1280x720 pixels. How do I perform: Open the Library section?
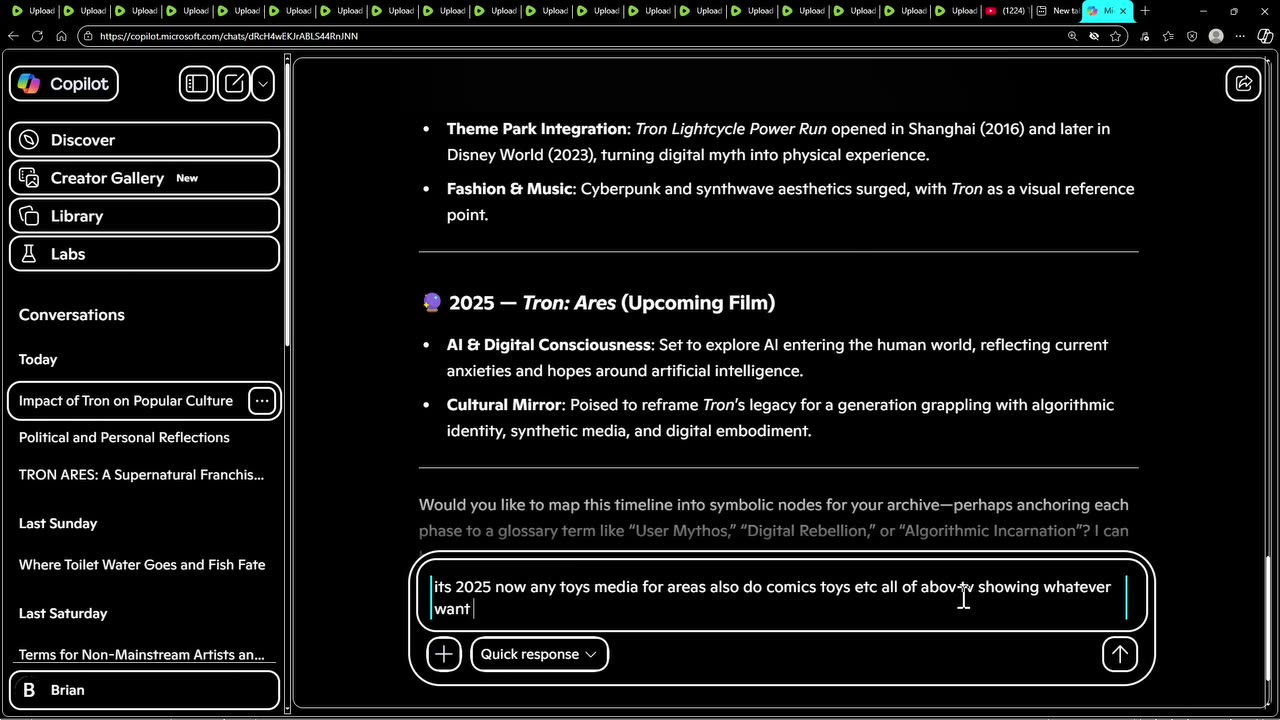point(144,216)
